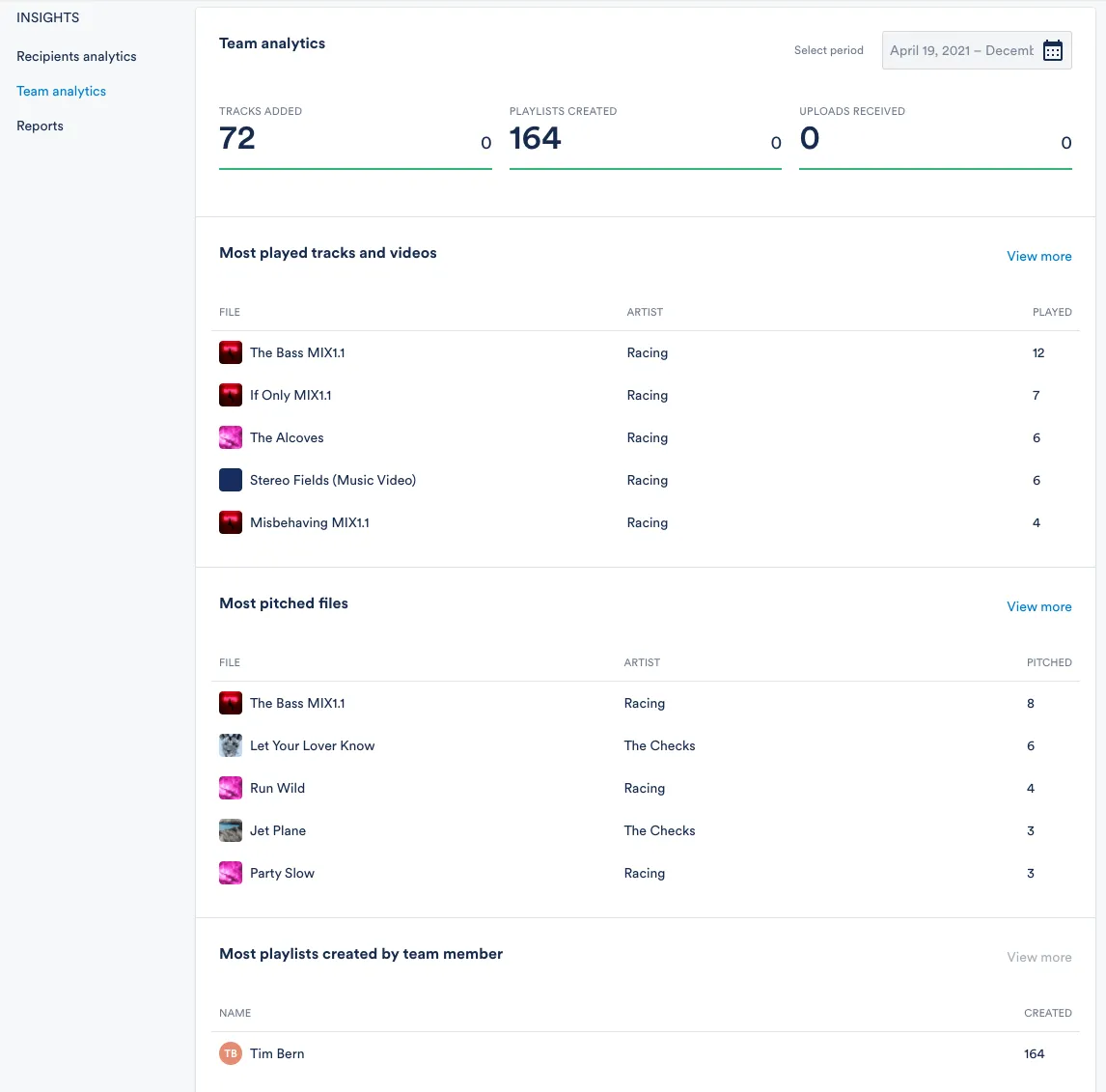Select Team analytics in the sidebar
1106x1092 pixels.
pos(61,91)
